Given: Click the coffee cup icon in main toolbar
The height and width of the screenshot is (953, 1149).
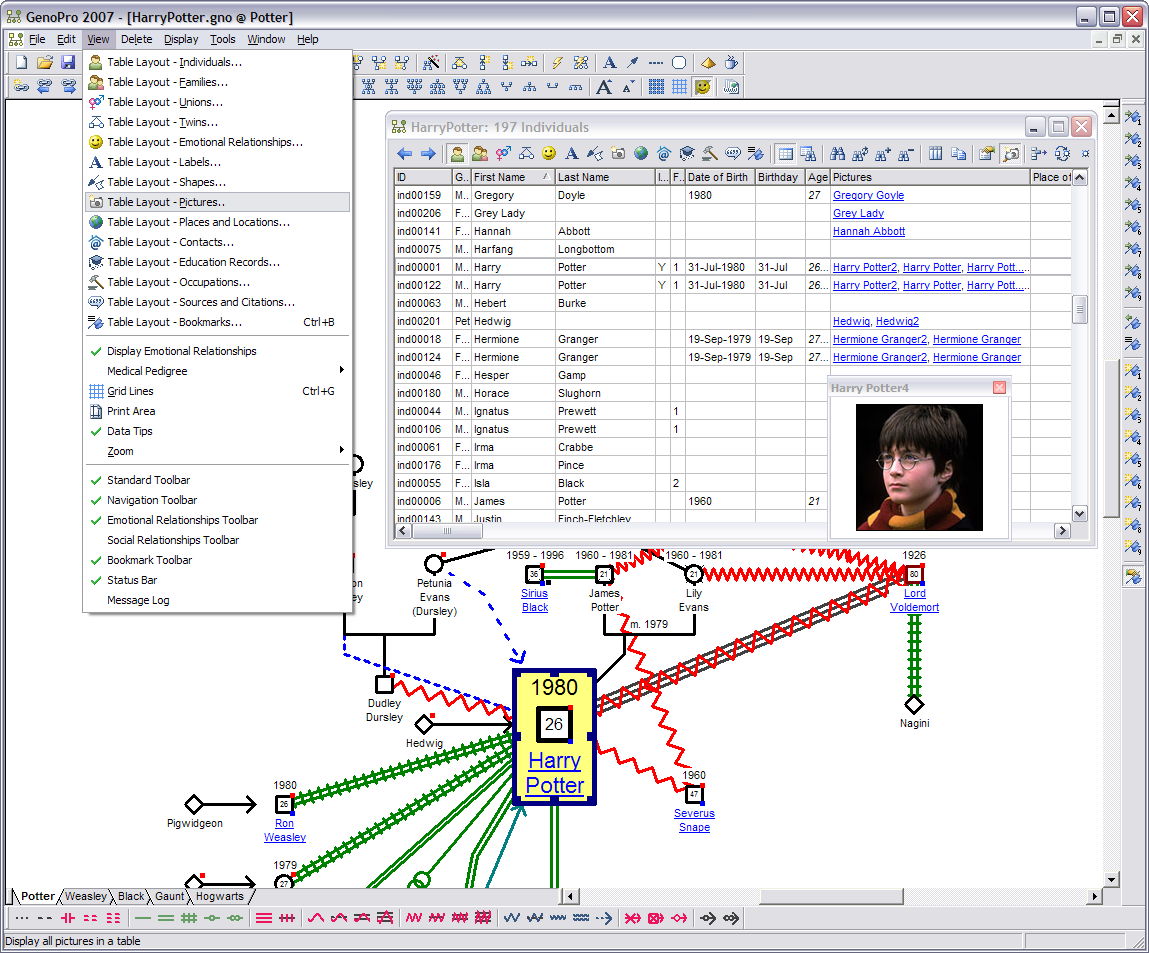Looking at the screenshot, I should (x=731, y=62).
